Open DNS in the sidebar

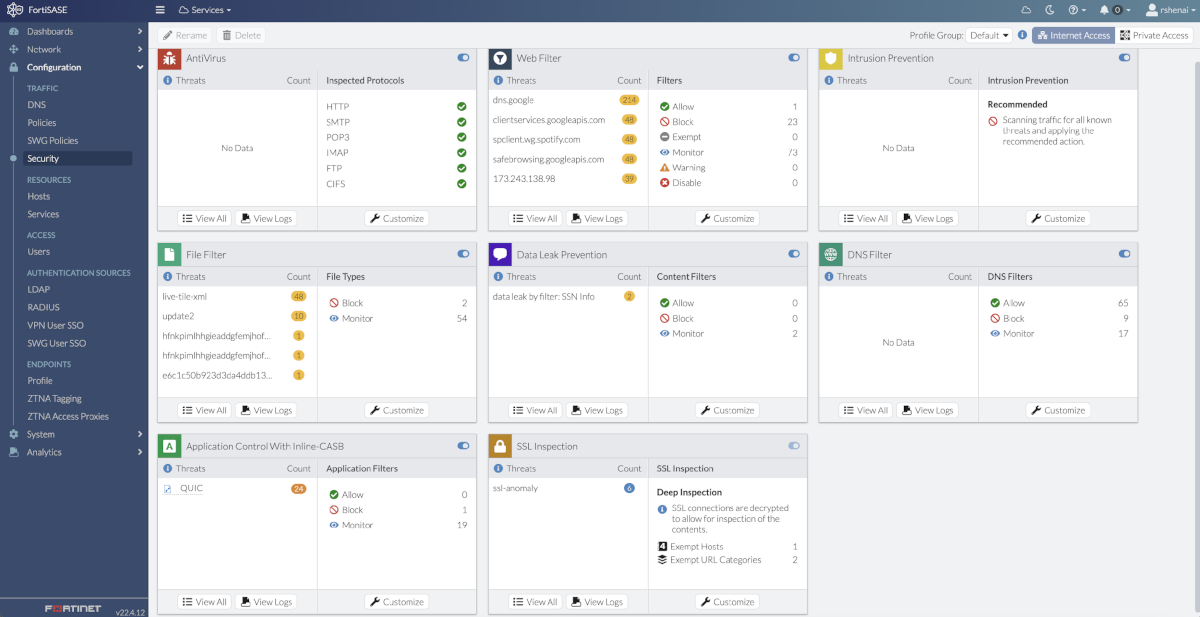[x=36, y=104]
